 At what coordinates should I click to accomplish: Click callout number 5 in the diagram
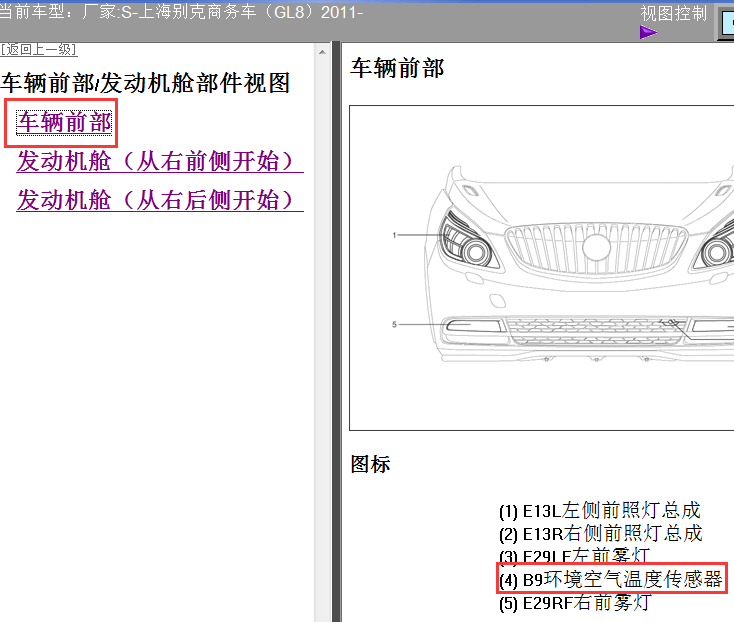[394, 324]
